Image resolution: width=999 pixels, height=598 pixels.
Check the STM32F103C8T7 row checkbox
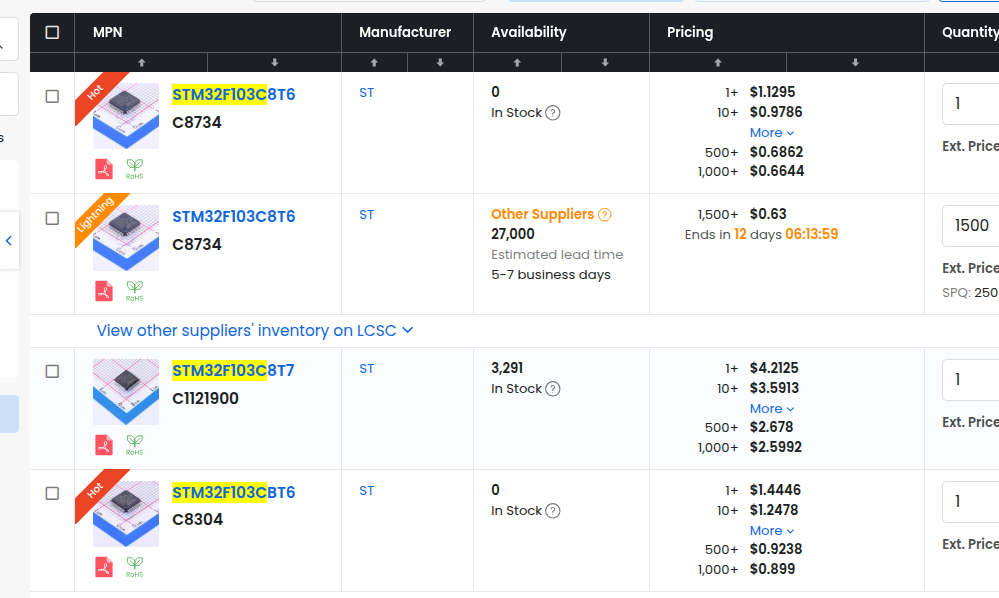point(52,371)
